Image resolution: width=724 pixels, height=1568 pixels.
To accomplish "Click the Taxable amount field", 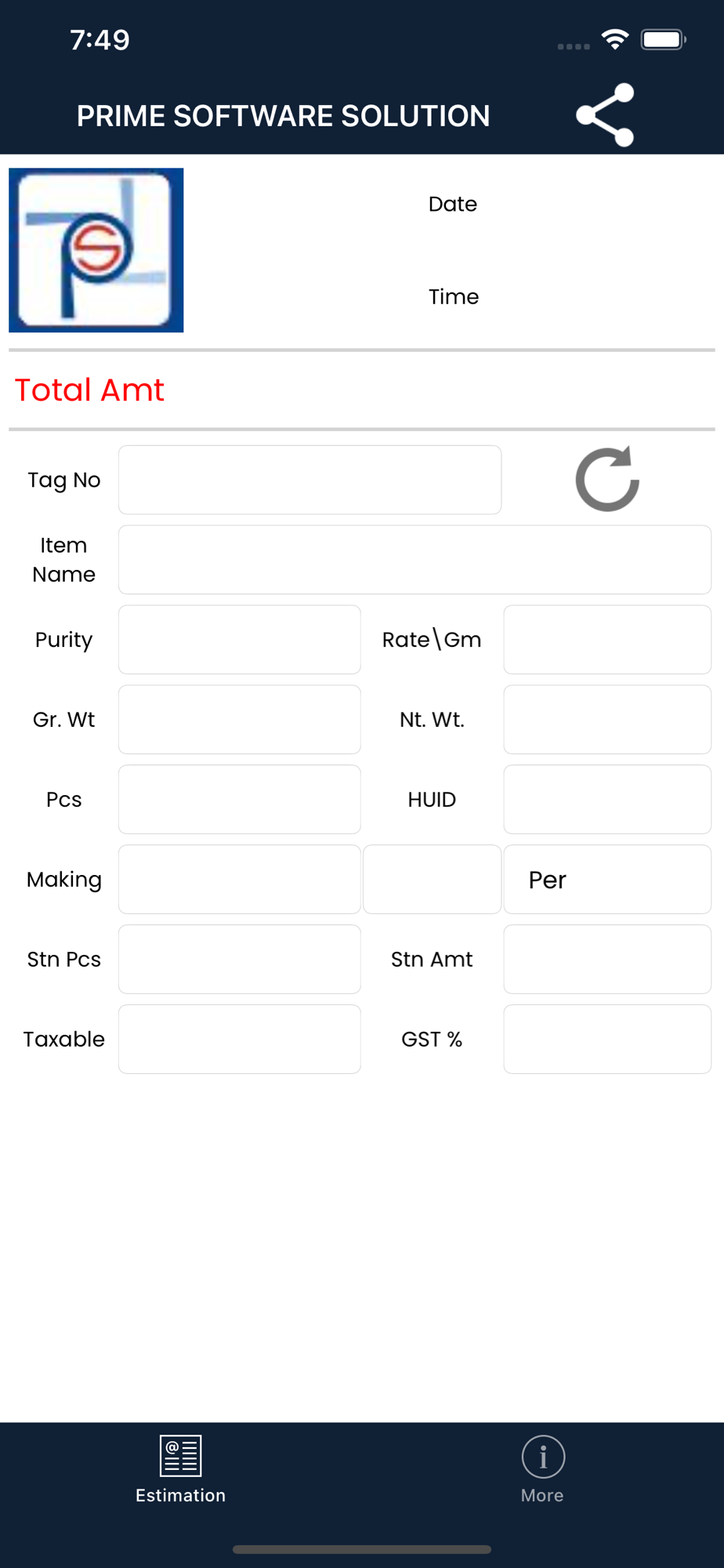I will (x=240, y=1040).
